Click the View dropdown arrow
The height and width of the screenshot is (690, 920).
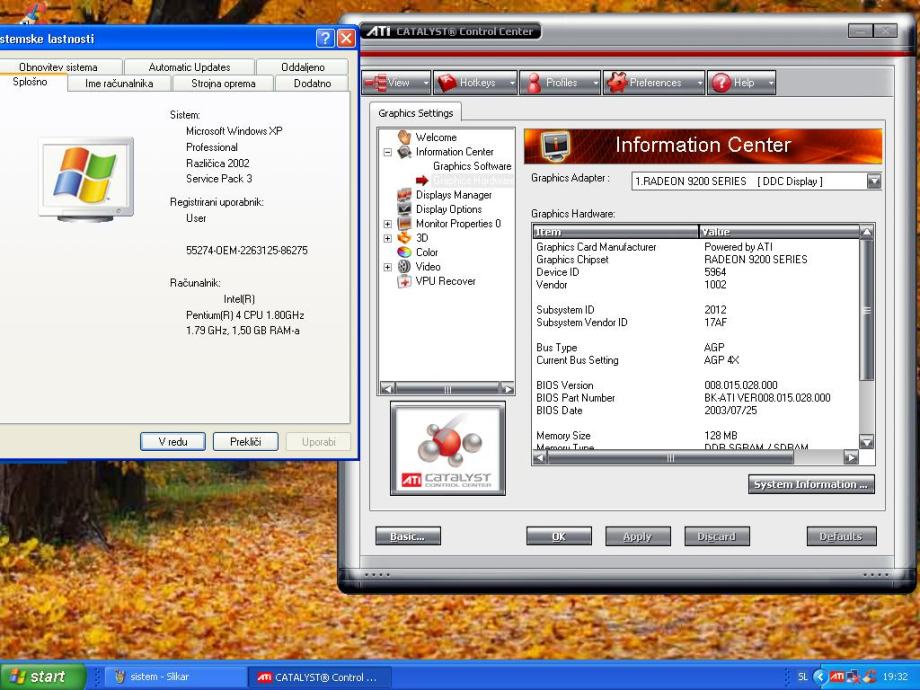[x=426, y=83]
